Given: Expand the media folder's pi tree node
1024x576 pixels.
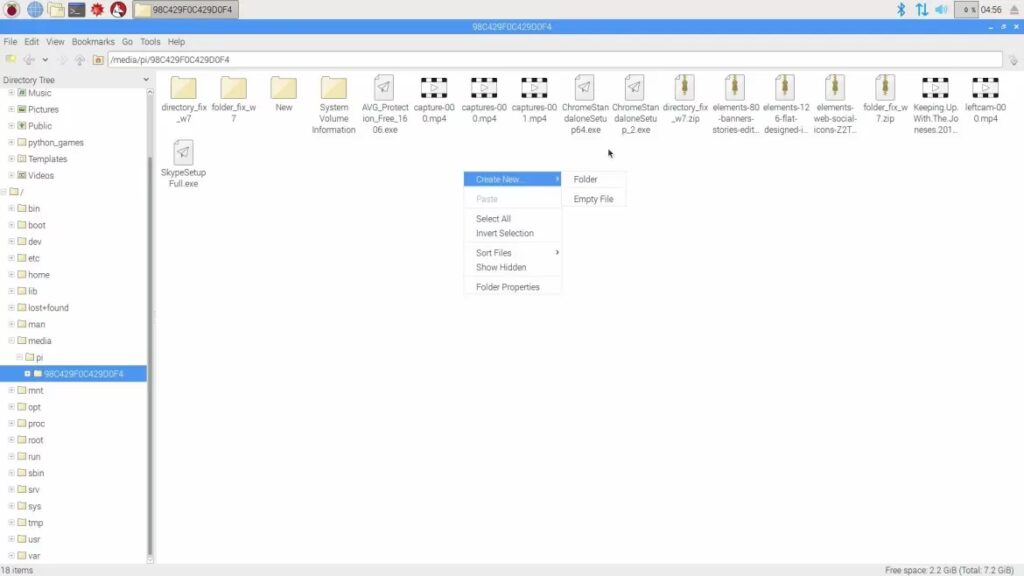Looking at the screenshot, I should click(x=20, y=357).
